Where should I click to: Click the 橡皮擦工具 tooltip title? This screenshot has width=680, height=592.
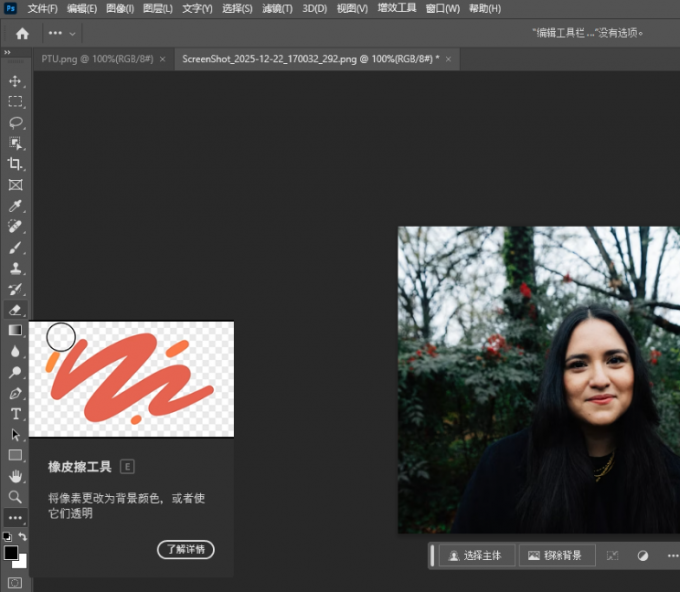(x=80, y=467)
